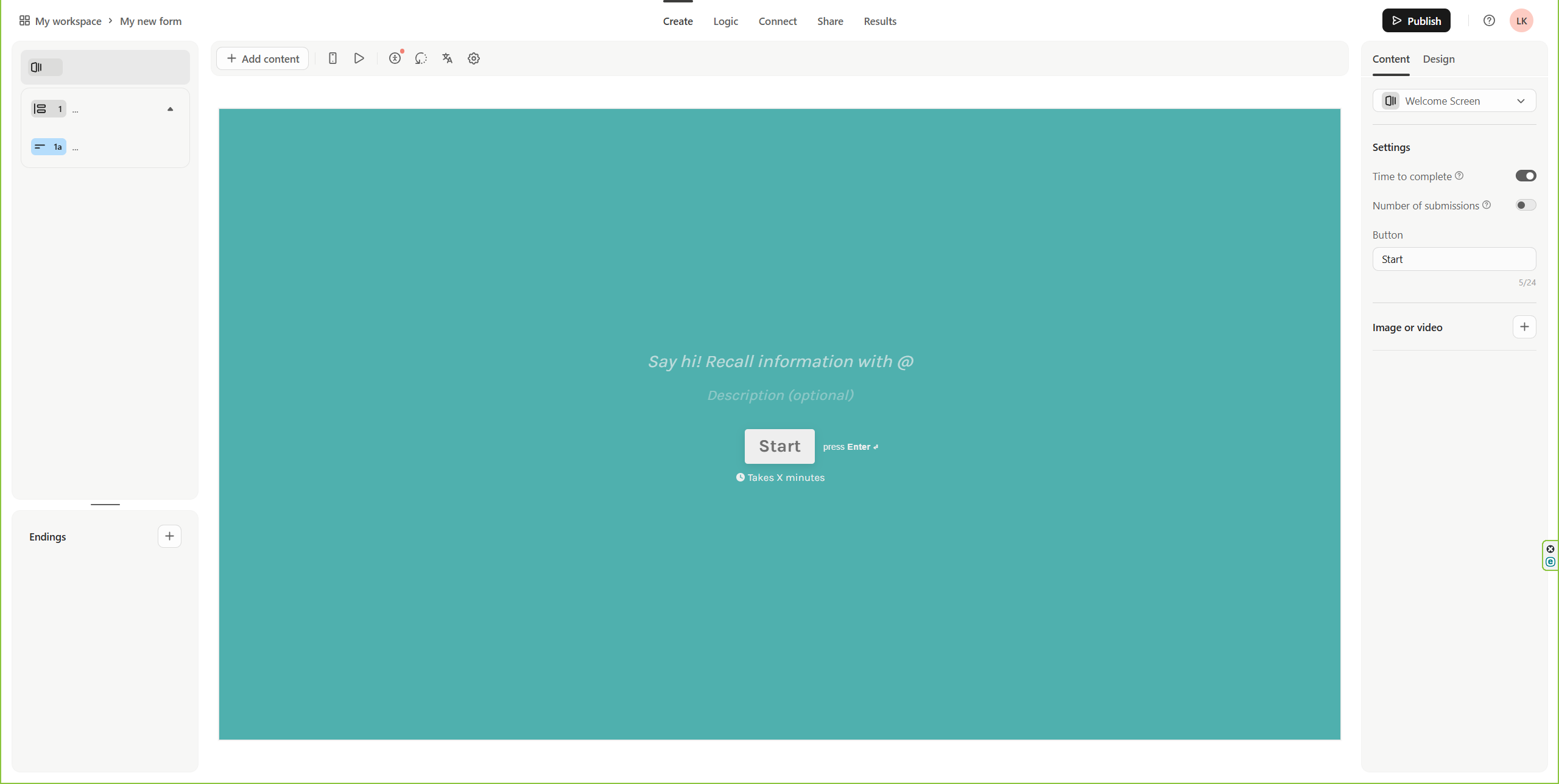Click the sidebar resize handle above Endings
The width and height of the screenshot is (1559, 784).
(105, 505)
